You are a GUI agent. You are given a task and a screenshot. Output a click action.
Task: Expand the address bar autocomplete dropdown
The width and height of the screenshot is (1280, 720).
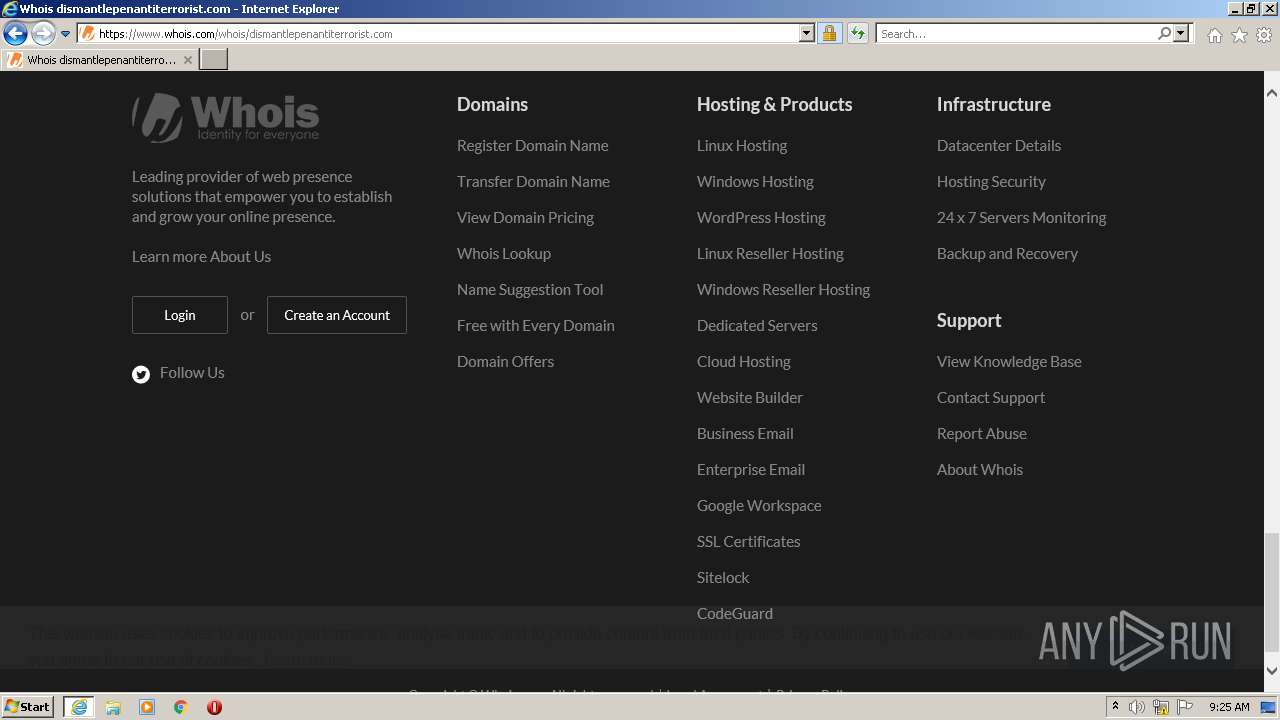[x=807, y=33]
